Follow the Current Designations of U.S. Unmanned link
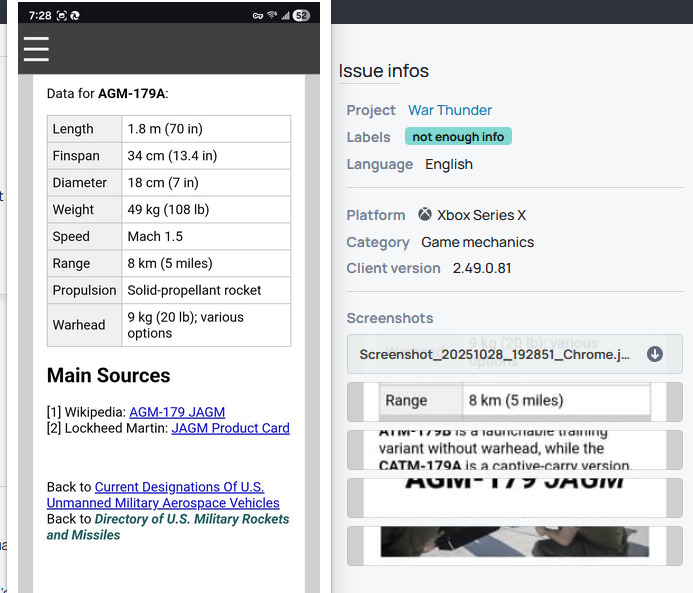This screenshot has height=593, width=693. click(x=163, y=495)
